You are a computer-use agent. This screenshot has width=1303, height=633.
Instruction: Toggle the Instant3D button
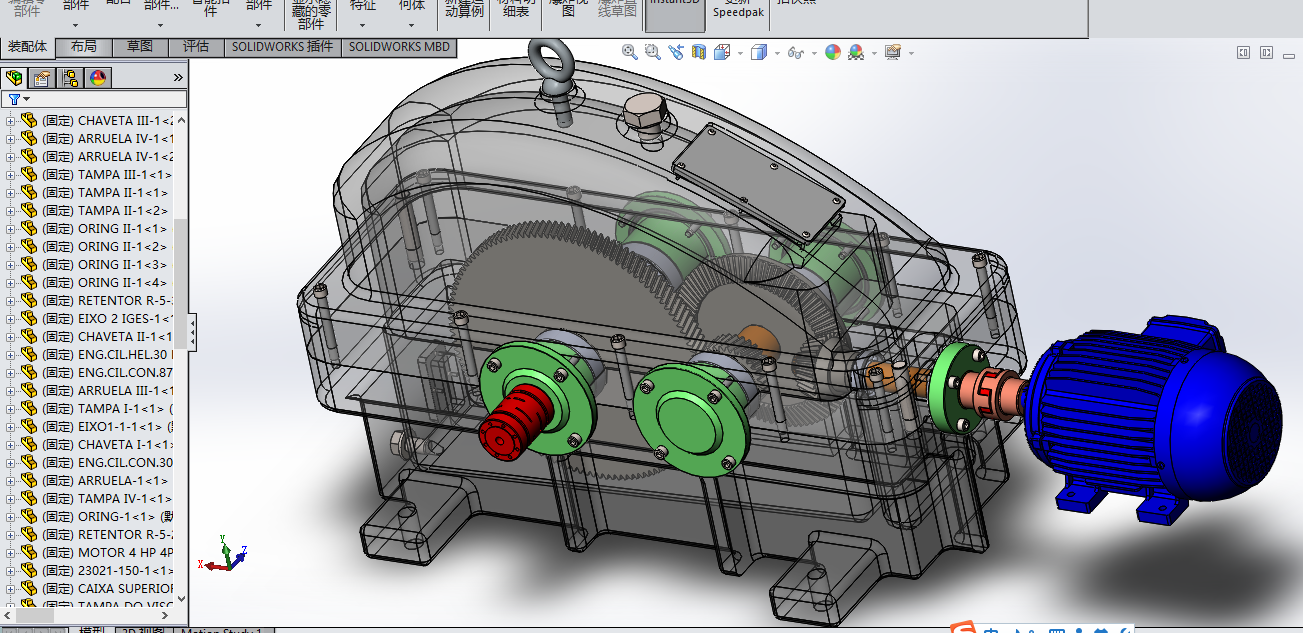coord(674,14)
